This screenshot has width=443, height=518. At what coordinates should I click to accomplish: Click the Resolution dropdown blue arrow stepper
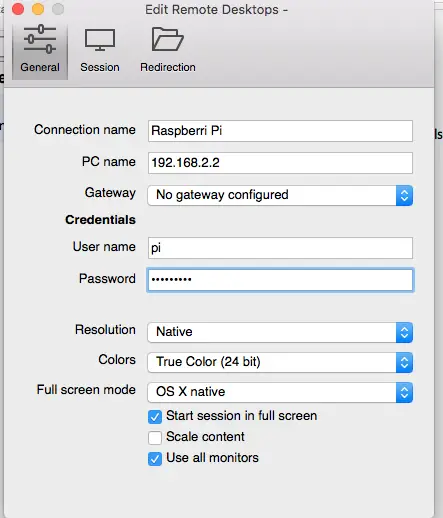coord(404,332)
